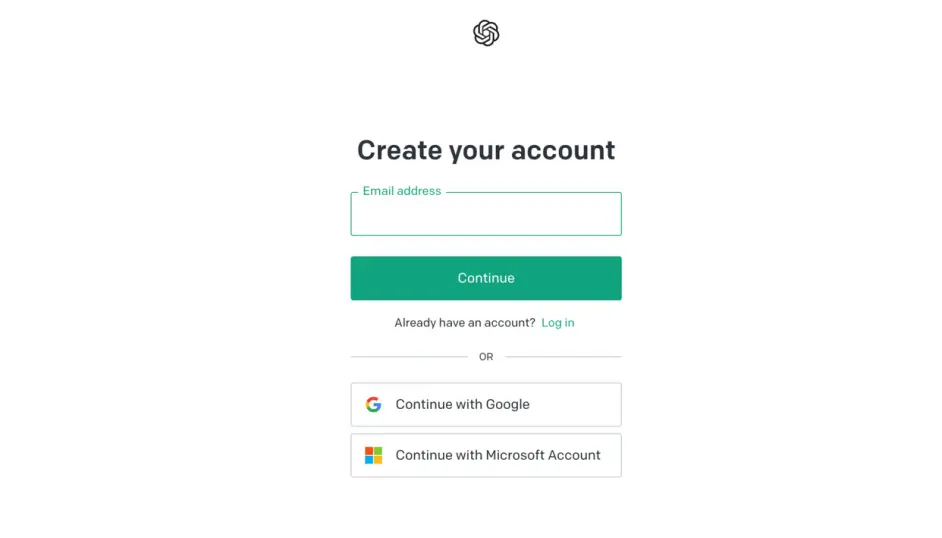Click the OpenAI logo at top
This screenshot has width=942, height=538.
point(485,33)
